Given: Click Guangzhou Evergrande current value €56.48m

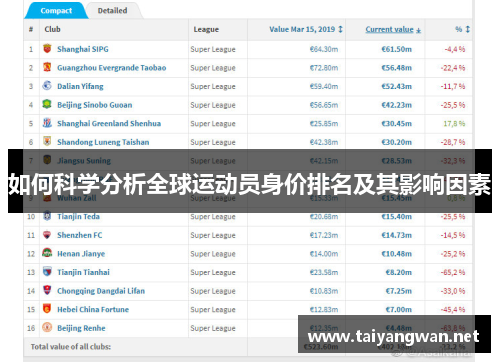Looking at the screenshot, I should click(397, 68).
